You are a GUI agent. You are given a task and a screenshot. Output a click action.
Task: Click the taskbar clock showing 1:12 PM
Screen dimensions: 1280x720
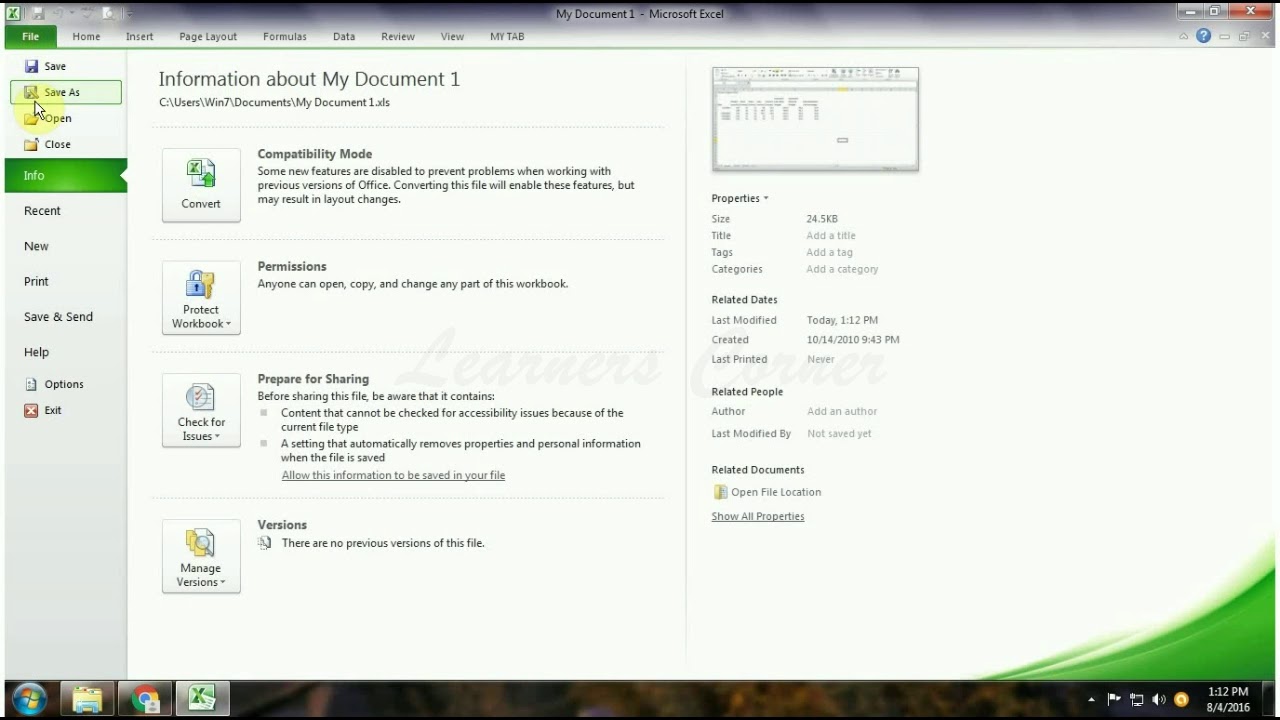[1228, 699]
